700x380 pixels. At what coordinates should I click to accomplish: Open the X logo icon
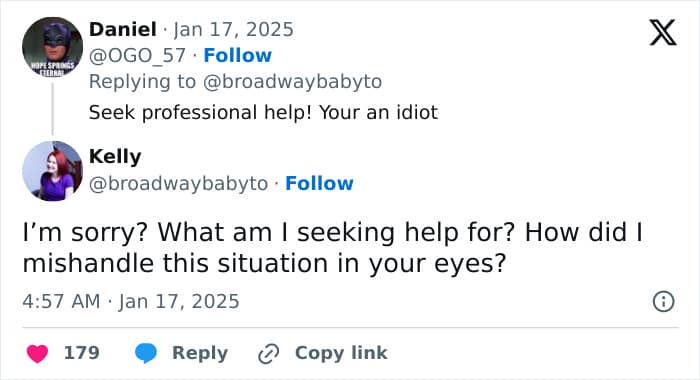pos(663,32)
